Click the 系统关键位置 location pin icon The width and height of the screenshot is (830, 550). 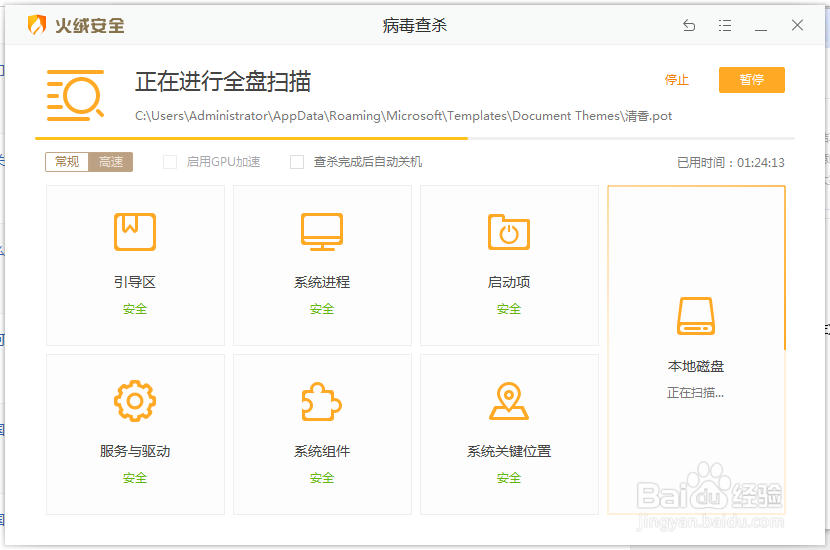point(509,401)
